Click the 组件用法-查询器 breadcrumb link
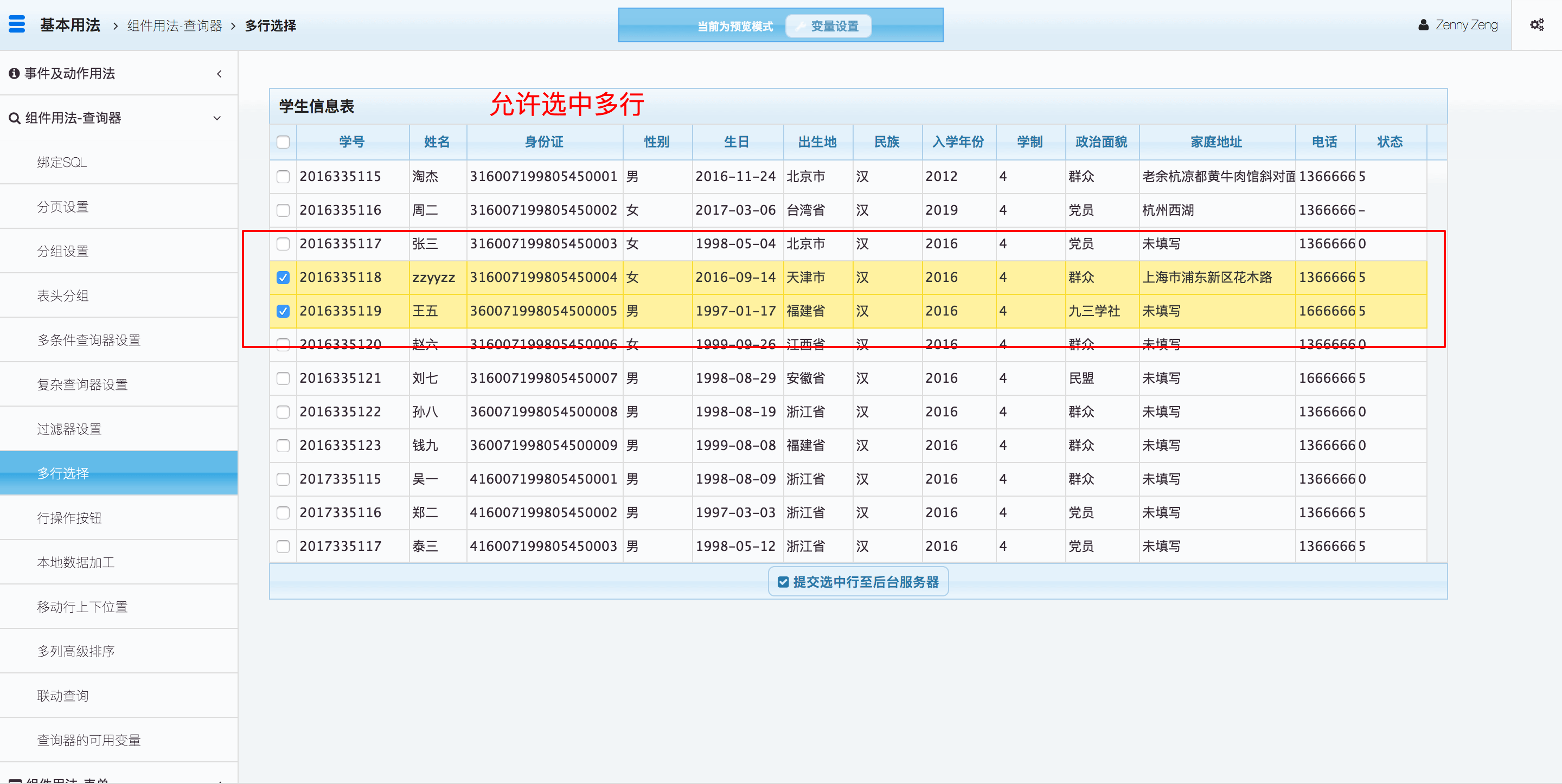1562x784 pixels. pyautogui.click(x=175, y=25)
